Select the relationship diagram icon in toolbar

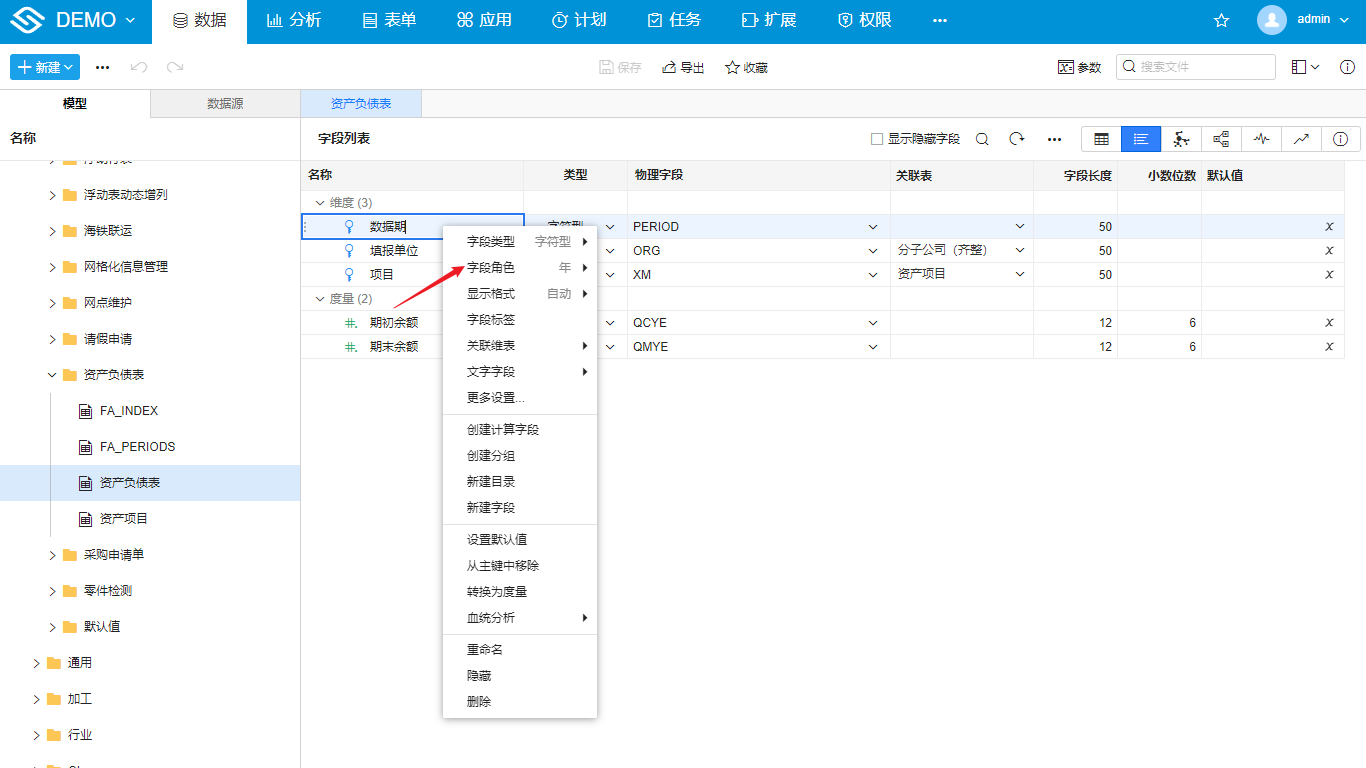point(1221,138)
